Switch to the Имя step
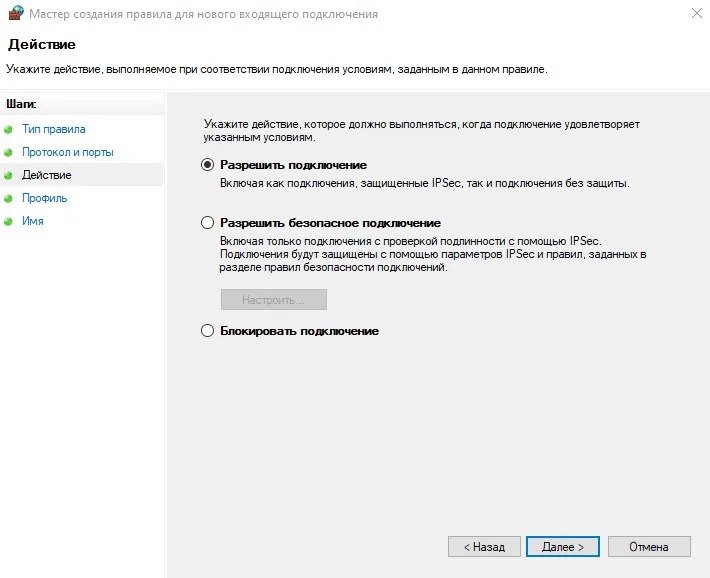This screenshot has width=710, height=578. tap(32, 221)
